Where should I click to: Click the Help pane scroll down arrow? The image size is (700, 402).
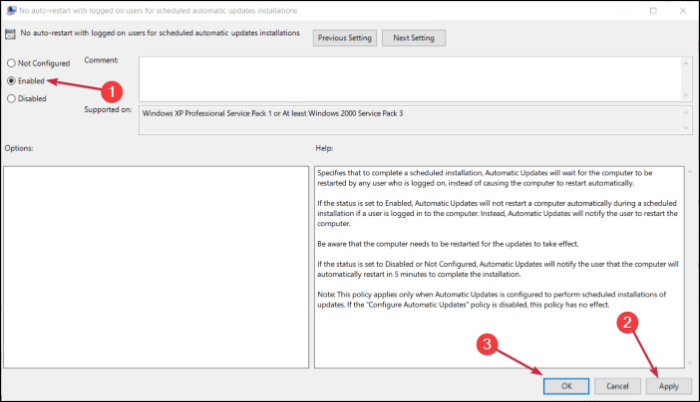[690, 363]
